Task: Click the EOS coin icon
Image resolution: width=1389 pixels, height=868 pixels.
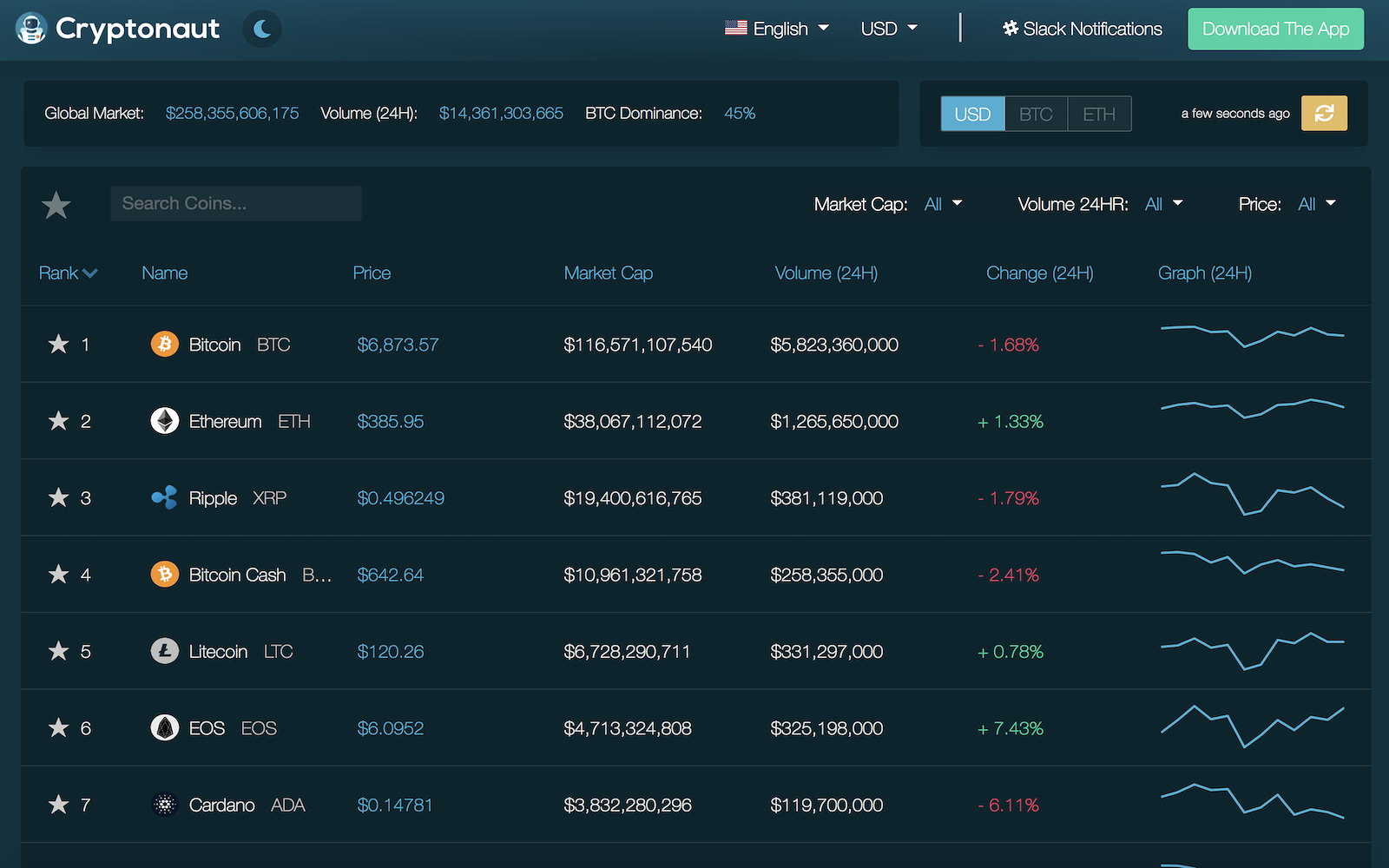Action: [x=165, y=727]
